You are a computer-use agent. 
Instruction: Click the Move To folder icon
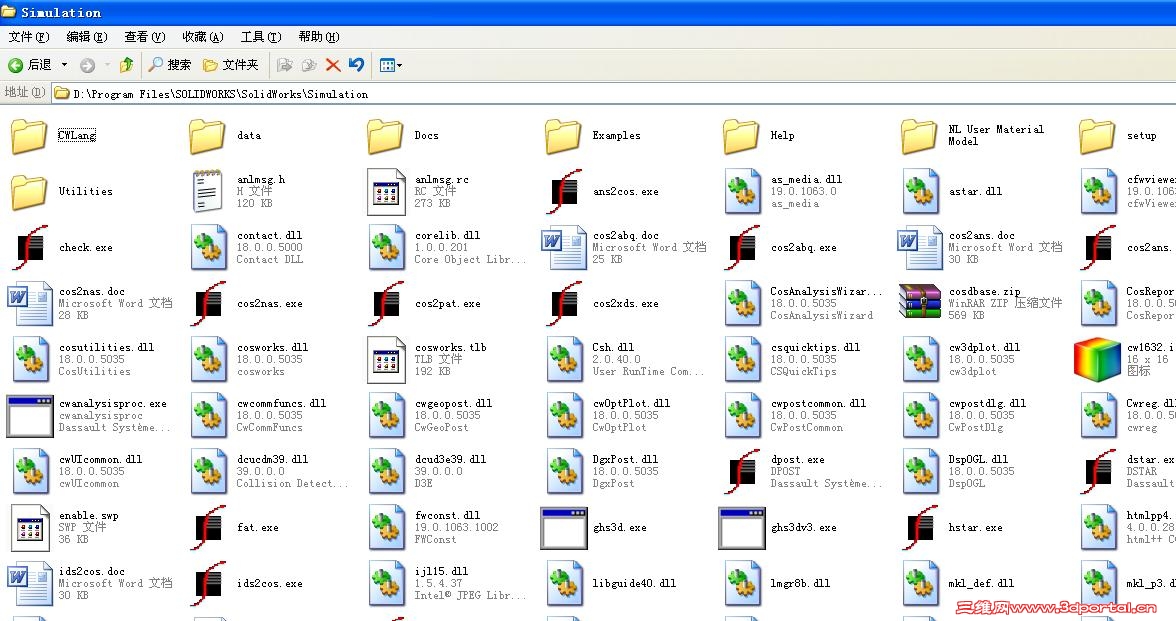click(284, 65)
